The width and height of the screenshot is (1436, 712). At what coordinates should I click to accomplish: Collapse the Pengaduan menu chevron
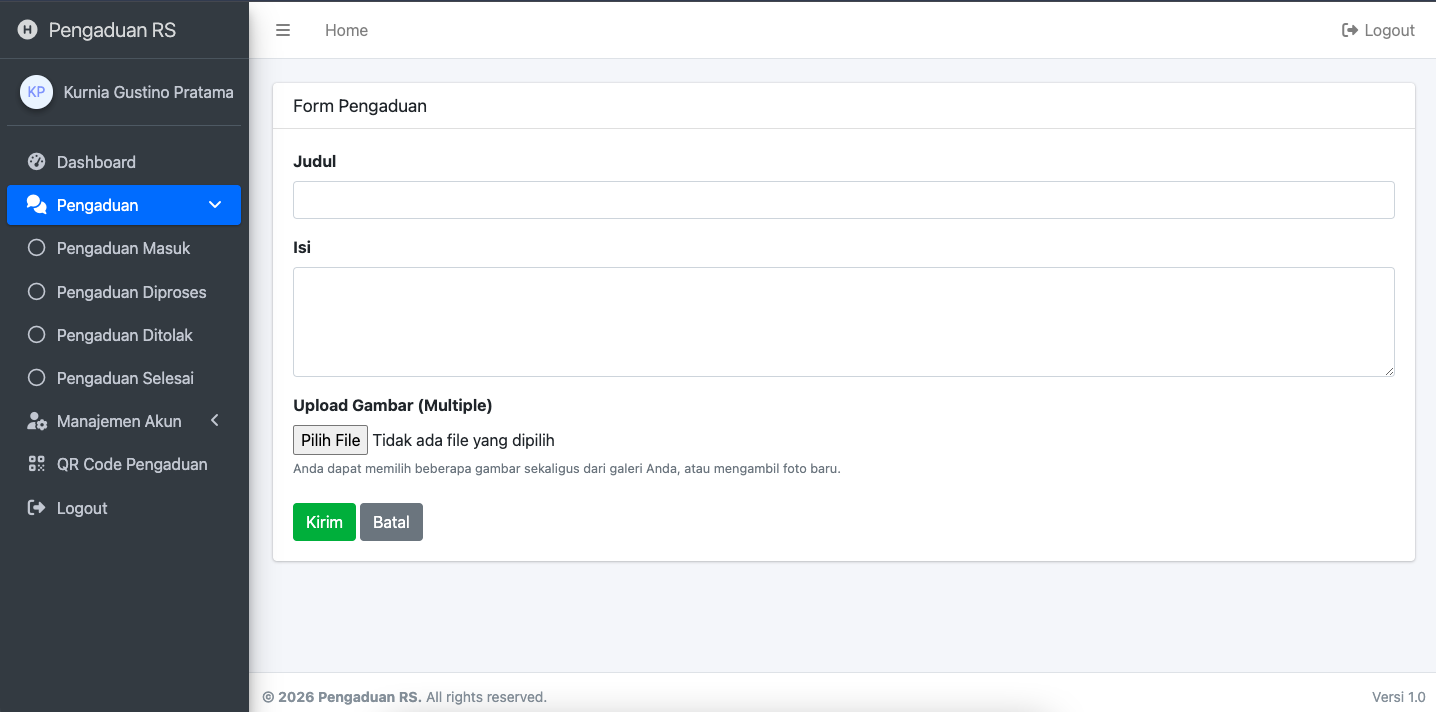pyautogui.click(x=215, y=205)
